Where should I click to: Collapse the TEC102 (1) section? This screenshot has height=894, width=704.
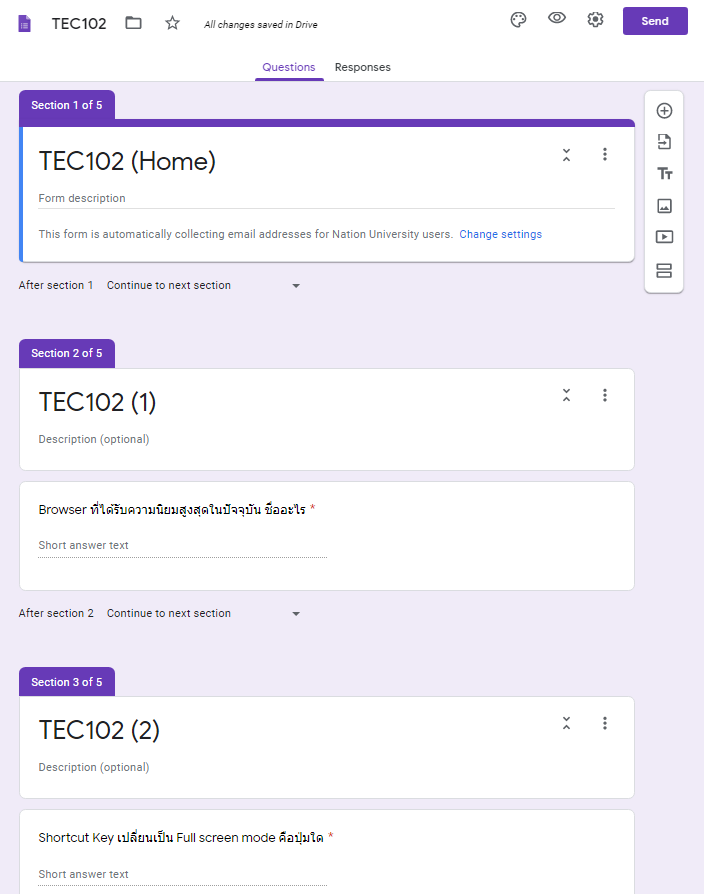(x=566, y=396)
